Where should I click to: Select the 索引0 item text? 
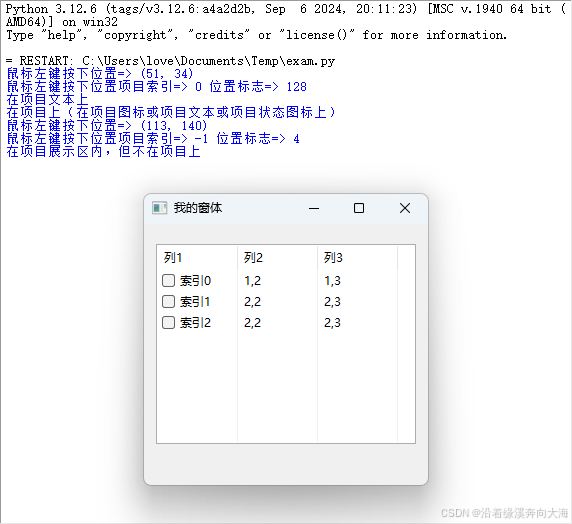(x=195, y=281)
